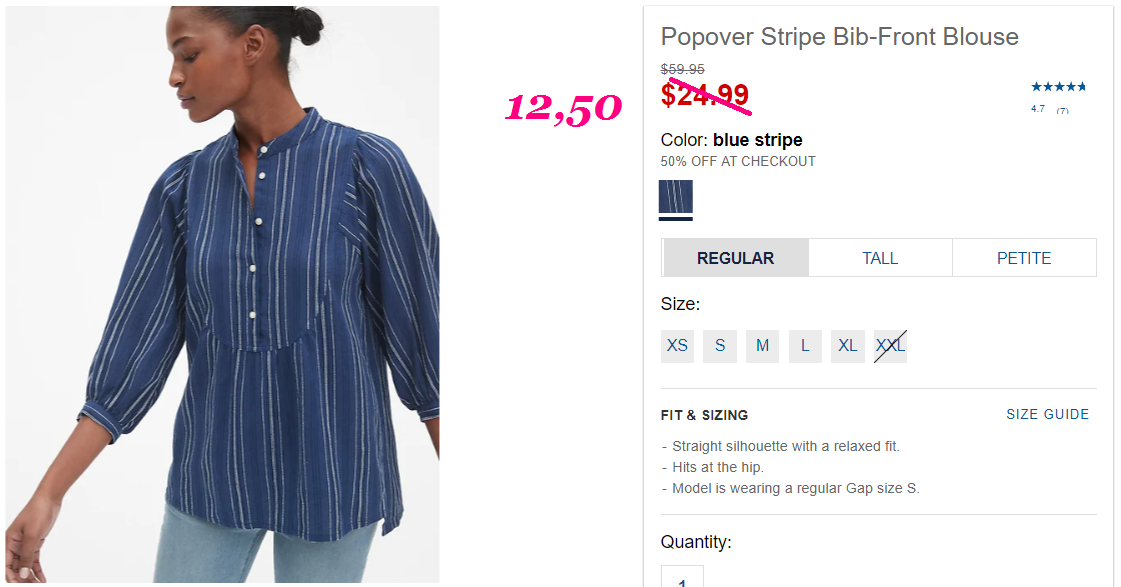The image size is (1121, 587).
Task: Switch to the TALL fit tab
Action: 880,258
